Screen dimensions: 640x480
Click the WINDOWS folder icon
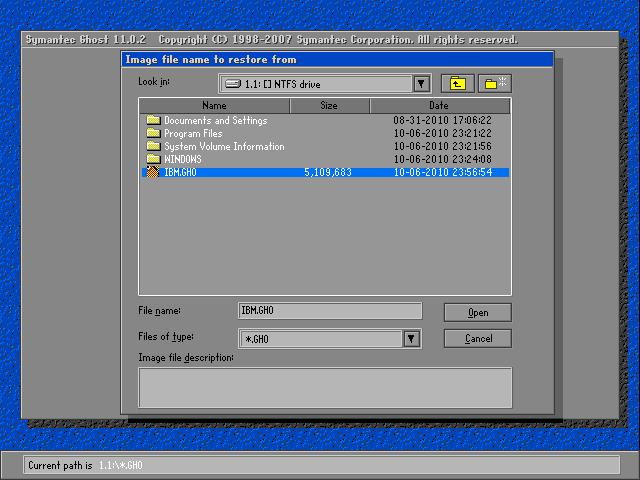point(153,159)
